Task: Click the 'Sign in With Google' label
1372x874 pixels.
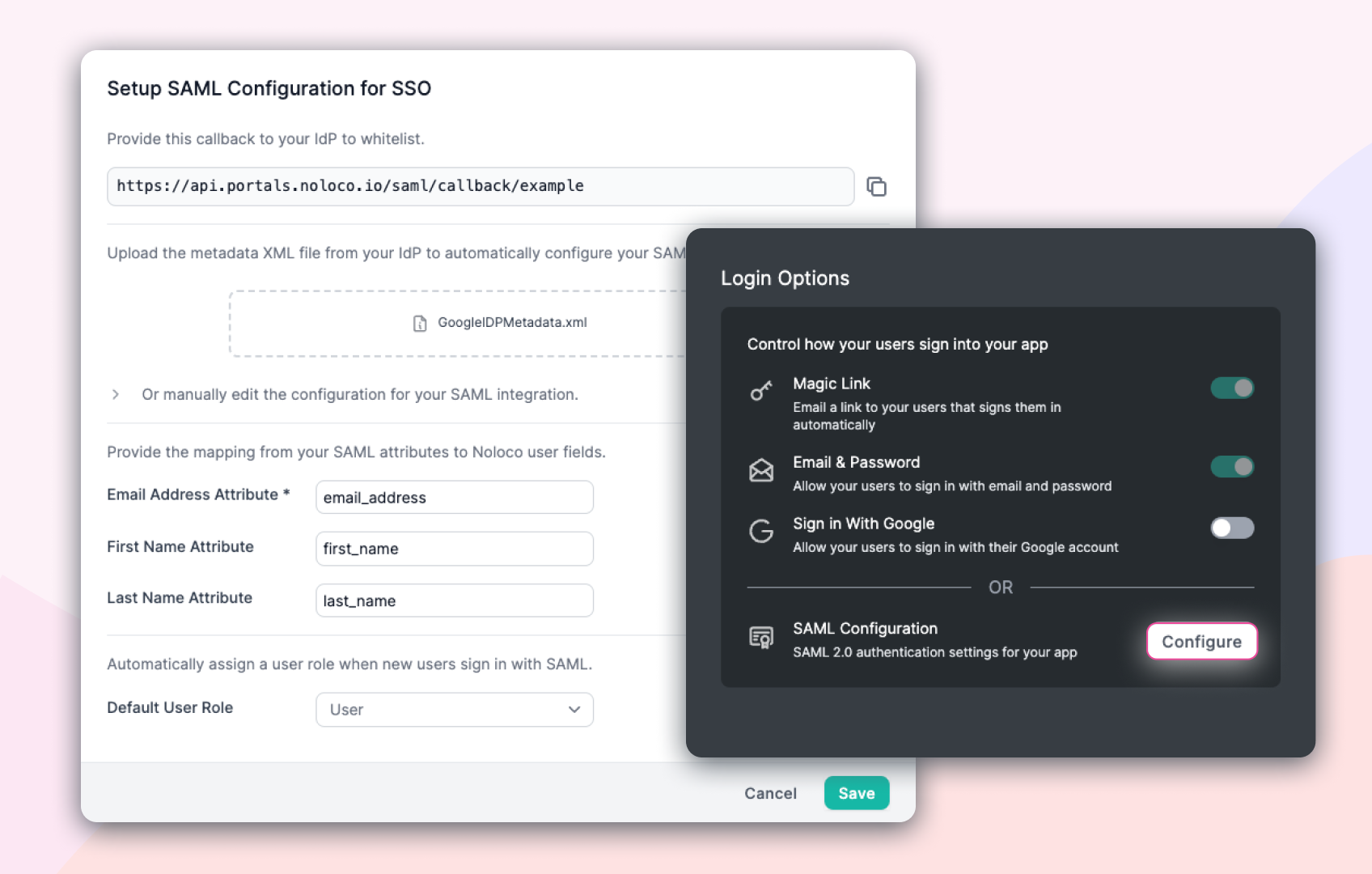Action: tap(863, 524)
